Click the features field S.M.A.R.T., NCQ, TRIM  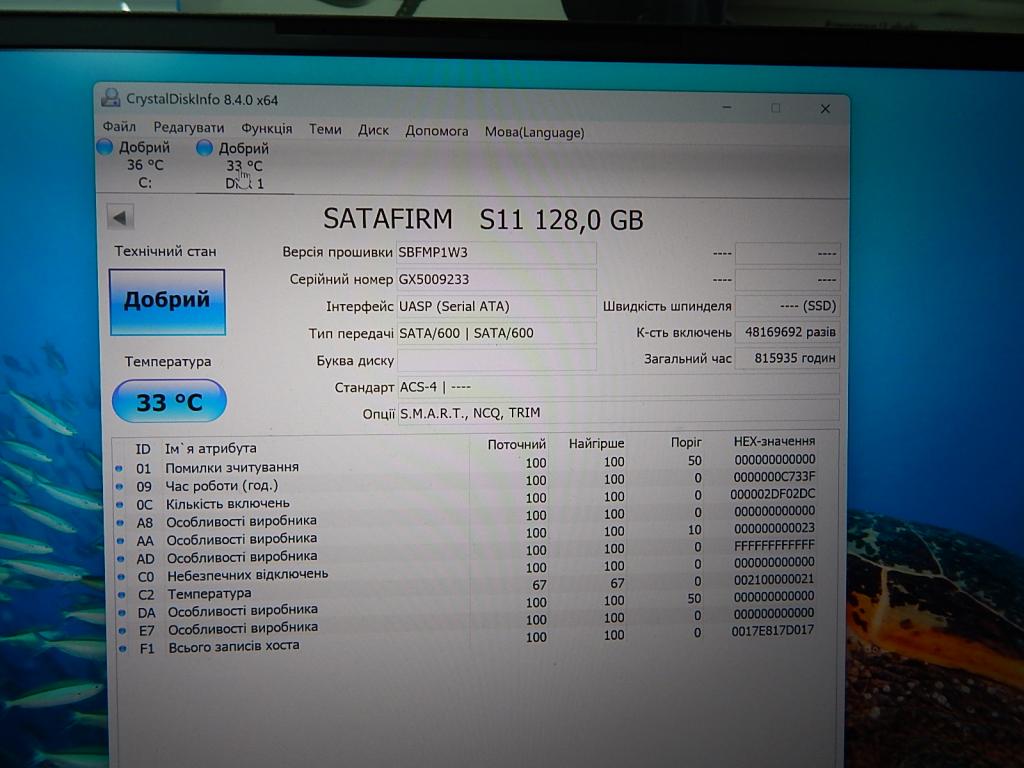click(x=618, y=413)
